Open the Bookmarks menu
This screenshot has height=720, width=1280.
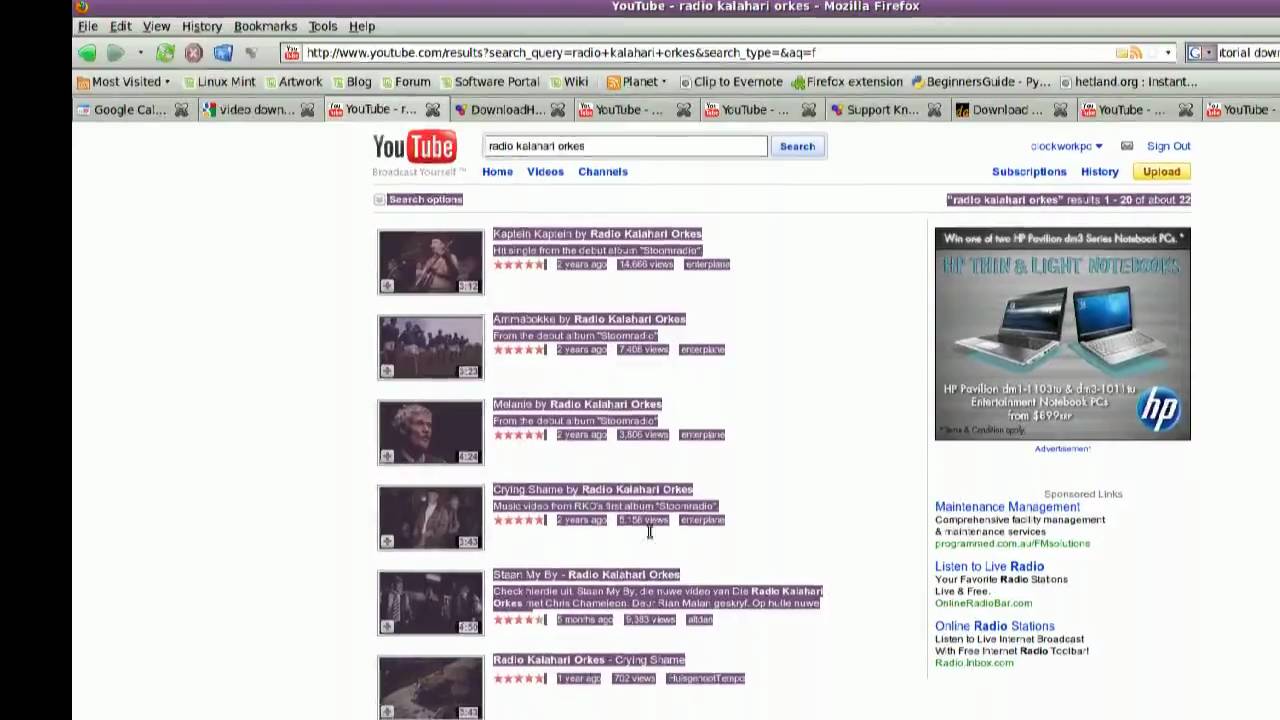click(x=265, y=26)
